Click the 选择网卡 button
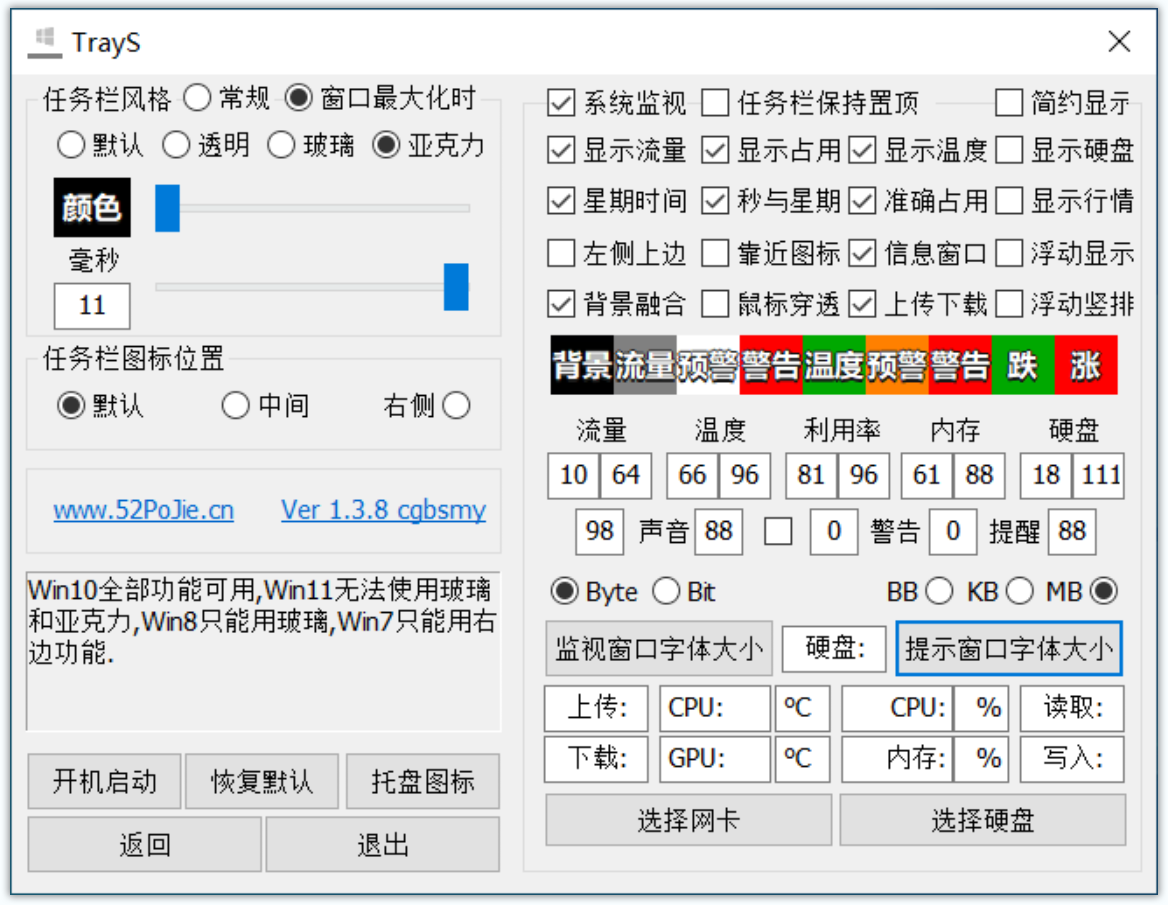Screen dimensions: 1168x905 point(688,820)
